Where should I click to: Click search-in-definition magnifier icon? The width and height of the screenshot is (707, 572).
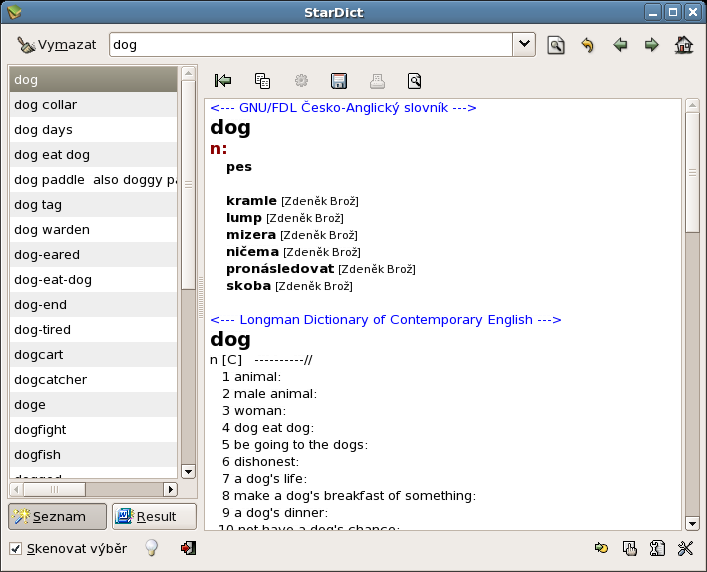pos(414,81)
